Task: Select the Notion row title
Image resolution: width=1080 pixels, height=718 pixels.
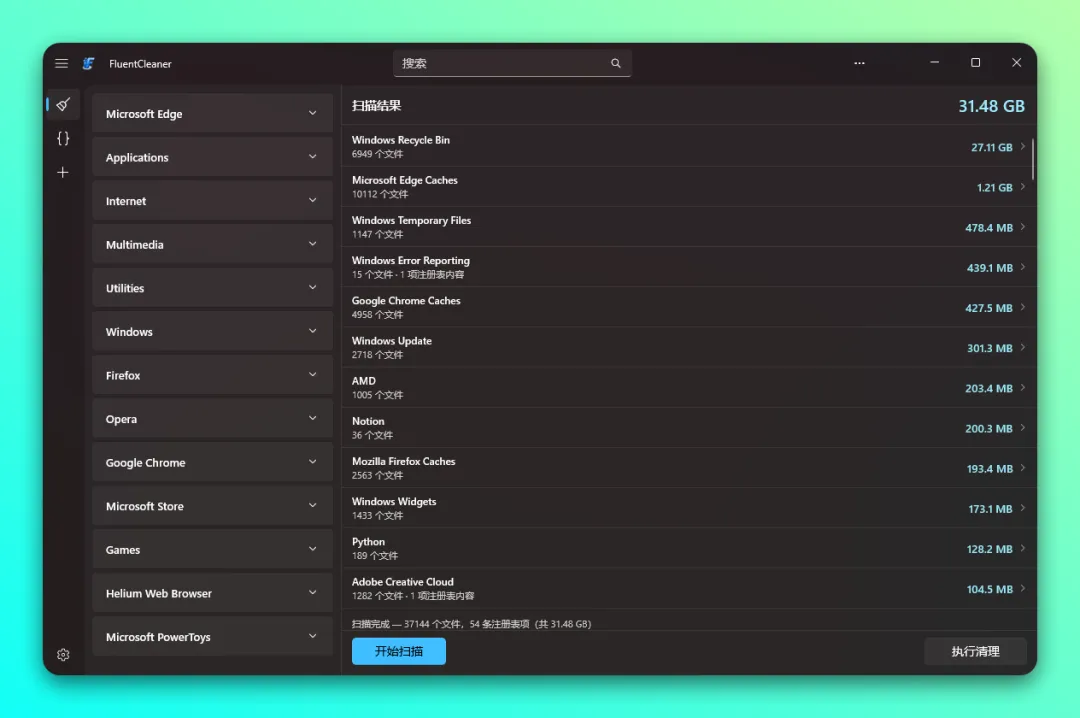Action: (368, 421)
